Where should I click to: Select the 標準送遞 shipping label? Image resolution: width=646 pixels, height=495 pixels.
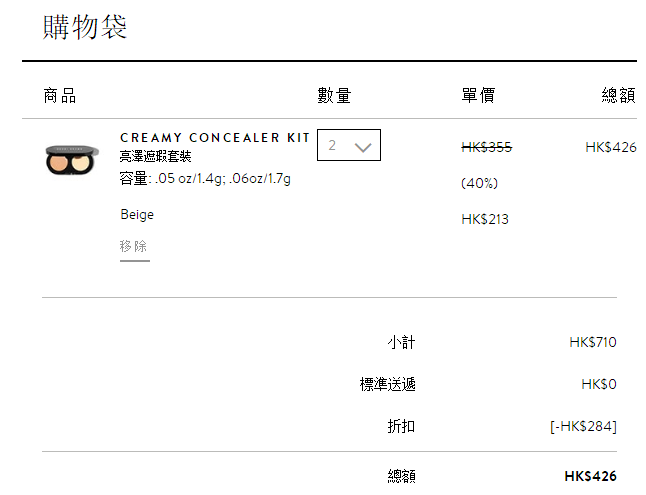point(388,384)
